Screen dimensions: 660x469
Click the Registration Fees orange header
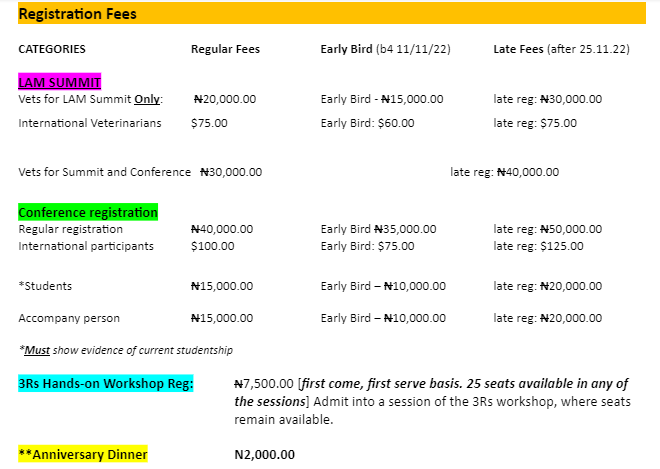tap(332, 13)
